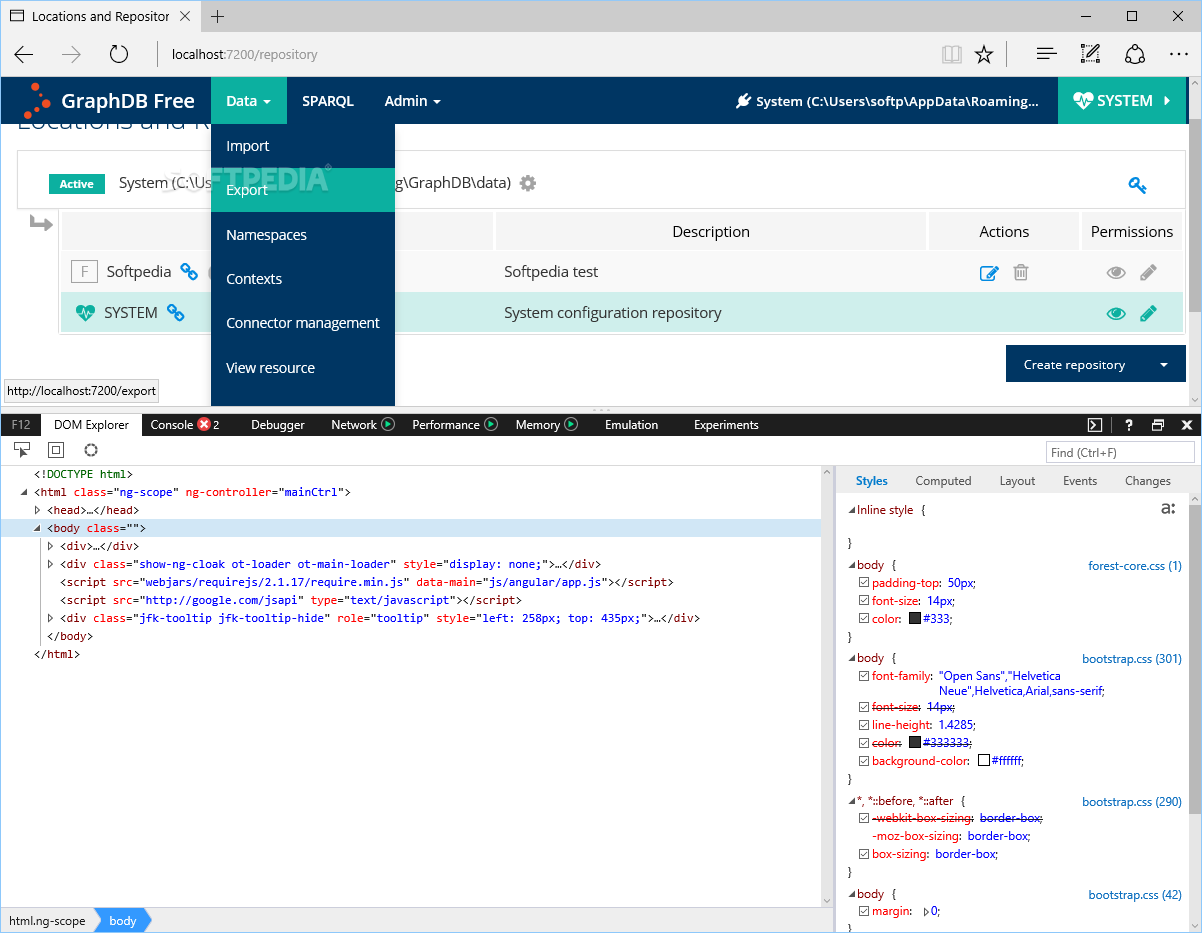Open Create repository dropdown arrow
Screen dimensions: 1202x933
1164,365
